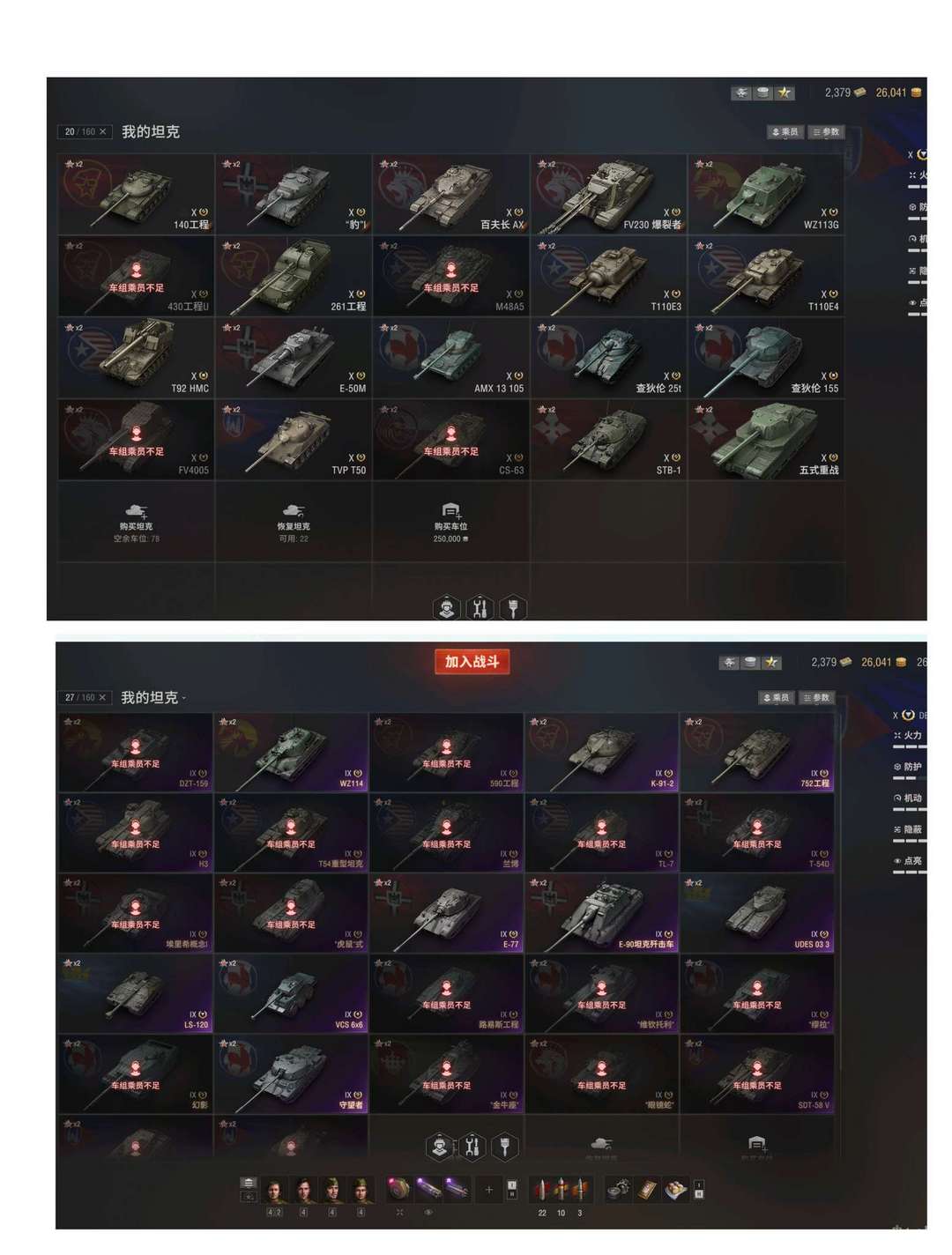Open the barracks building icon beside crew
The width and height of the screenshot is (952, 1255).
pyautogui.click(x=249, y=1183)
